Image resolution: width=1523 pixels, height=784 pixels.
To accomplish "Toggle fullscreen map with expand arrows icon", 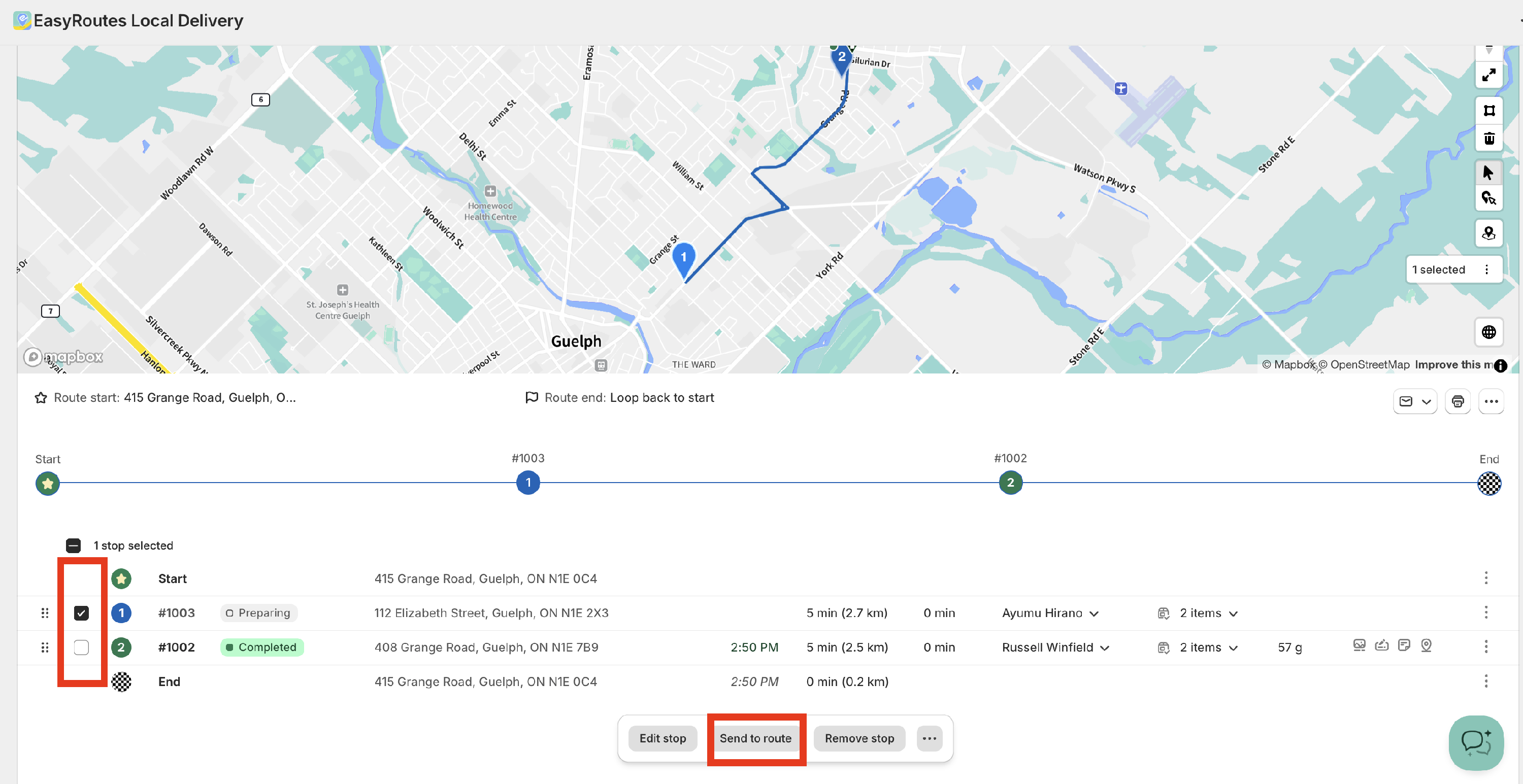I will pyautogui.click(x=1488, y=75).
